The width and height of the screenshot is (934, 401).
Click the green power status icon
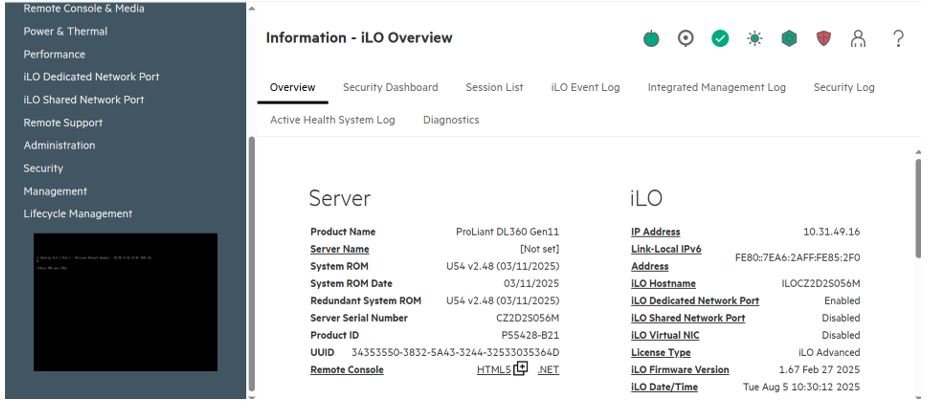[x=651, y=39]
